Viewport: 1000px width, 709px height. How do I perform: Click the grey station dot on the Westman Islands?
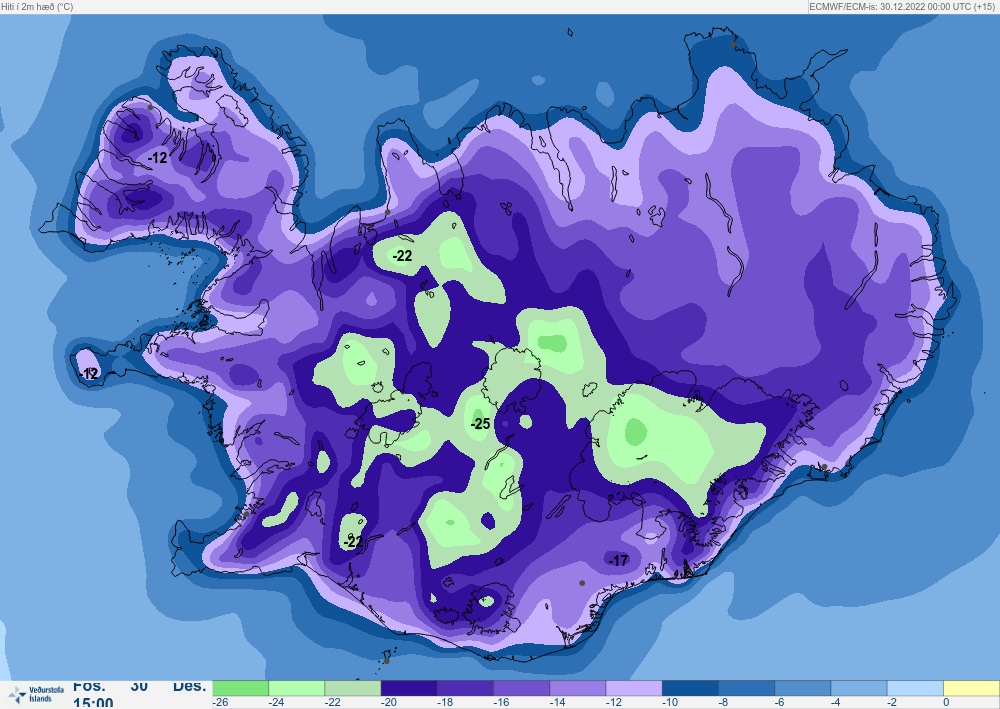(x=386, y=661)
